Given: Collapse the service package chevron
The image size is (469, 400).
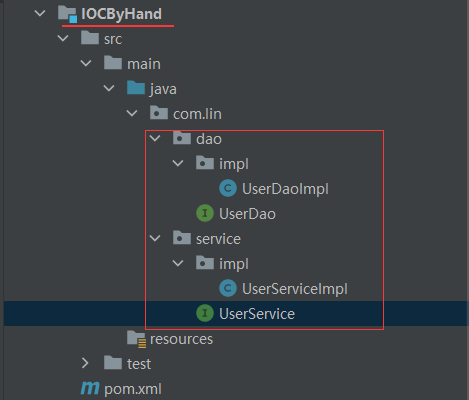Looking at the screenshot, I should pyautogui.click(x=155, y=238).
